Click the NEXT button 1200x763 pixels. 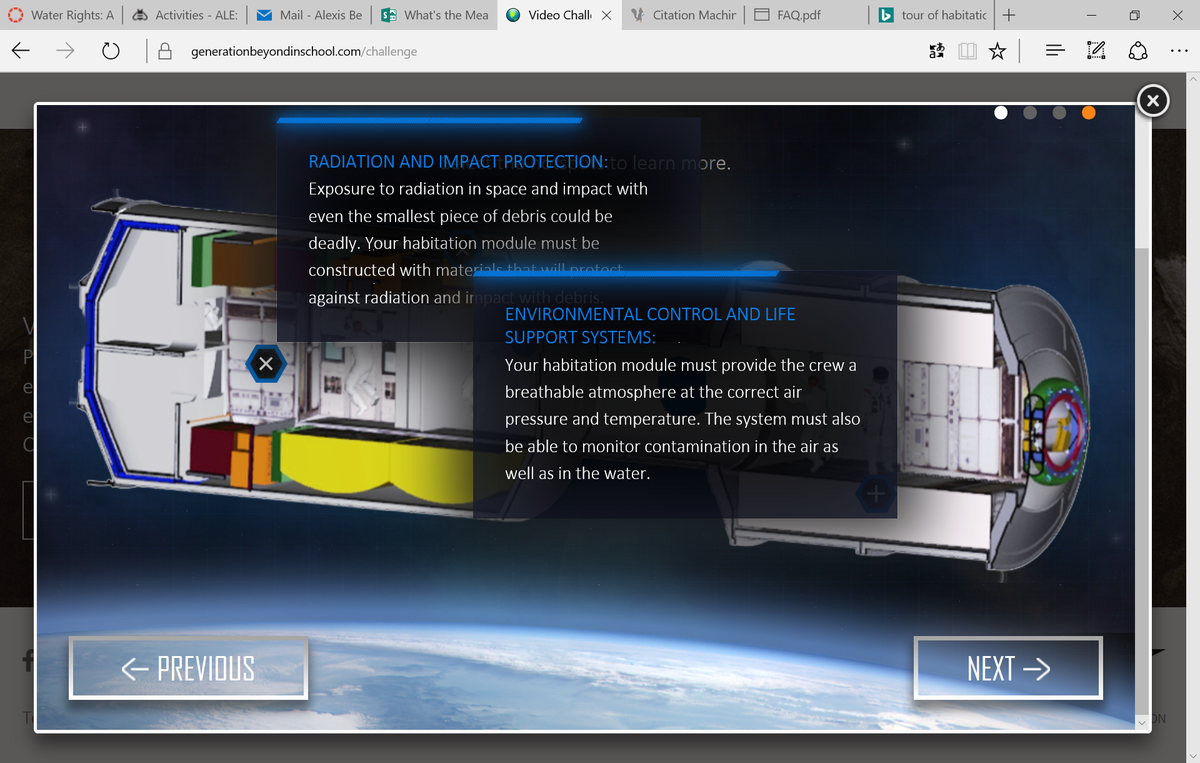(x=1008, y=668)
